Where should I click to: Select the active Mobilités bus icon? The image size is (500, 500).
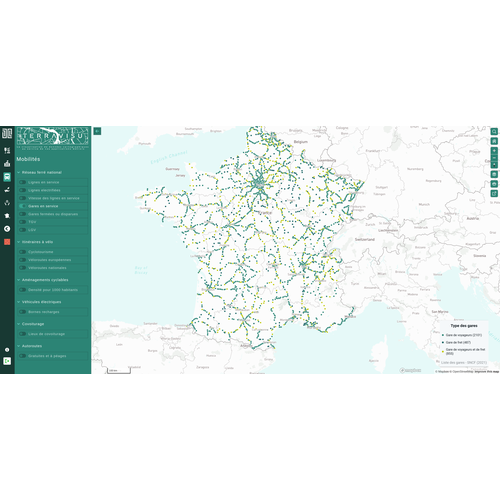pyautogui.click(x=7, y=177)
